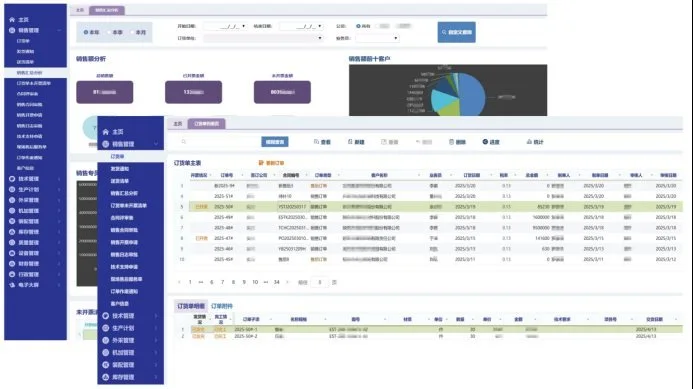This screenshot has height=389, width=693.
Task: Click the 技术管理 icon in the back window sidebar
Action: coord(12,179)
